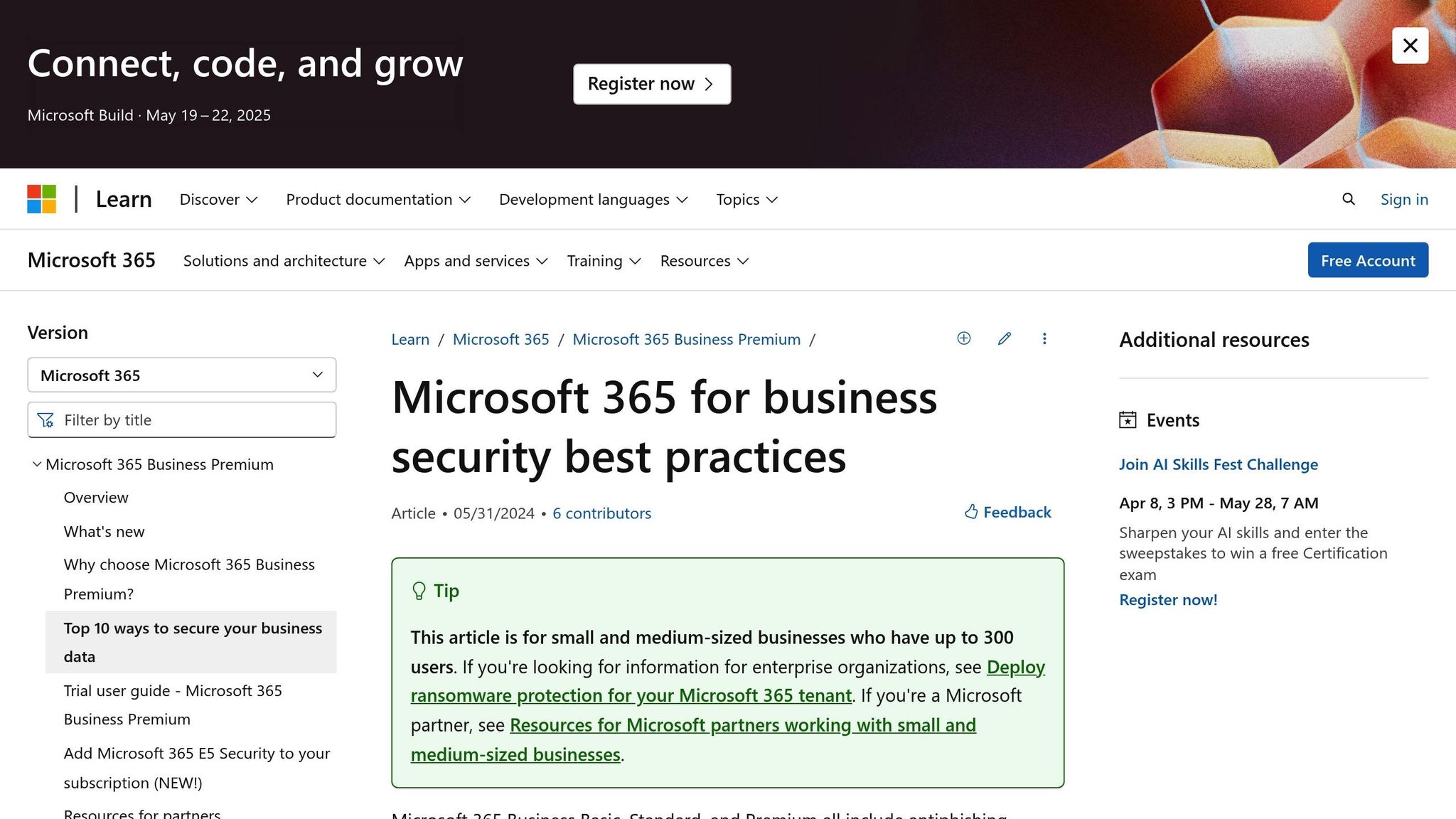
Task: Expand the Discover menu
Action: (218, 199)
